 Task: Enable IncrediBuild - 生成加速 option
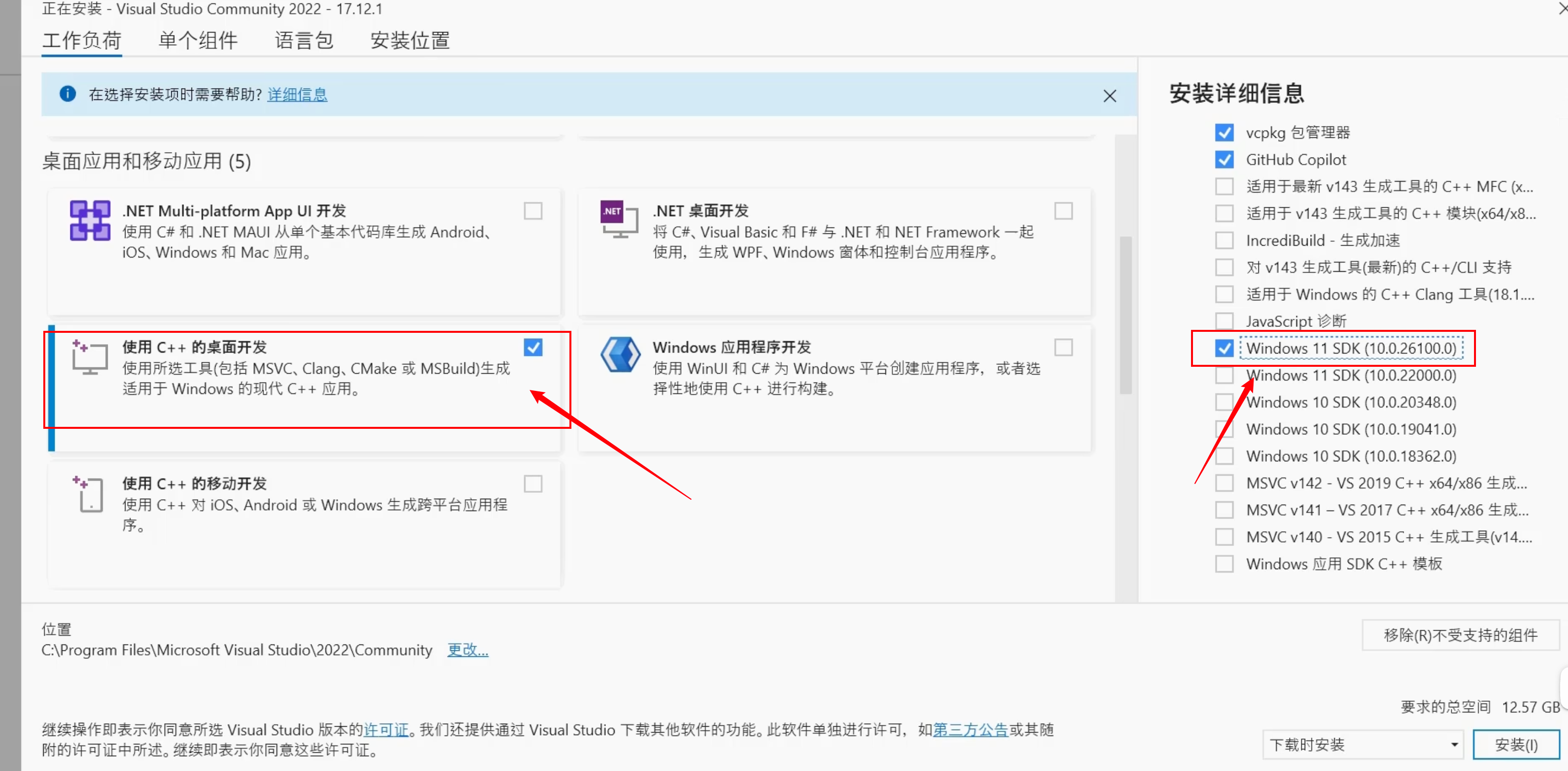click(1224, 240)
